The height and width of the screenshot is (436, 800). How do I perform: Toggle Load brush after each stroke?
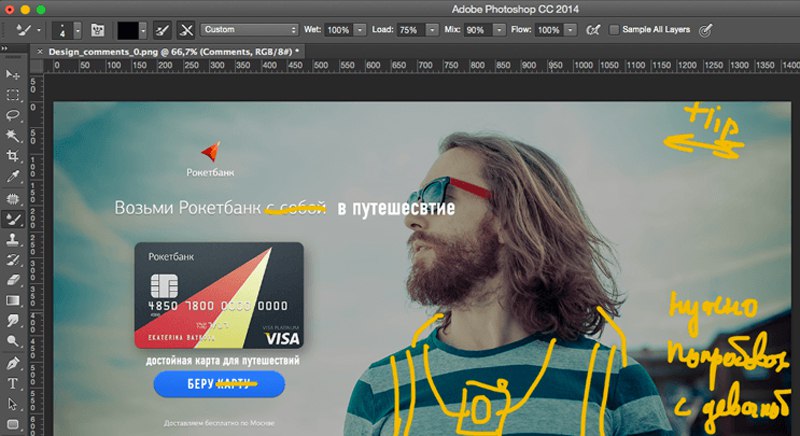(162, 30)
